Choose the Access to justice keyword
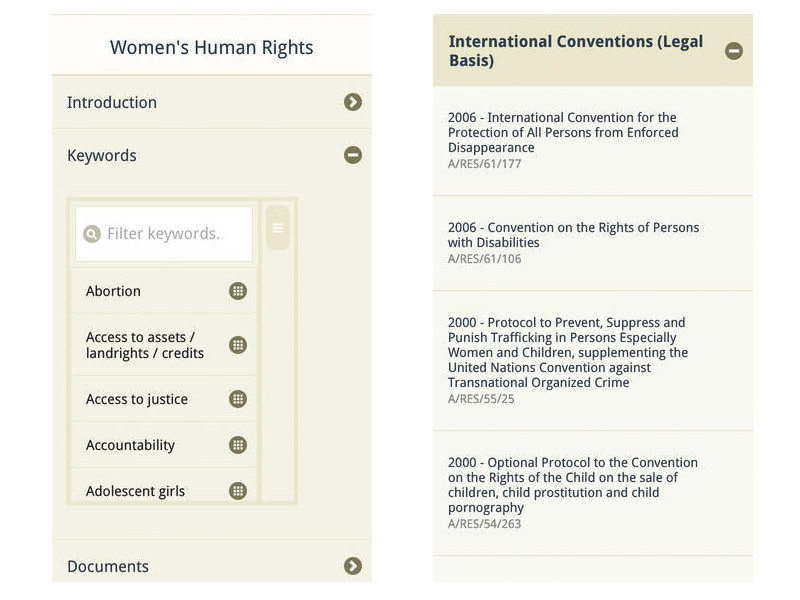The image size is (800, 600). pyautogui.click(x=137, y=399)
